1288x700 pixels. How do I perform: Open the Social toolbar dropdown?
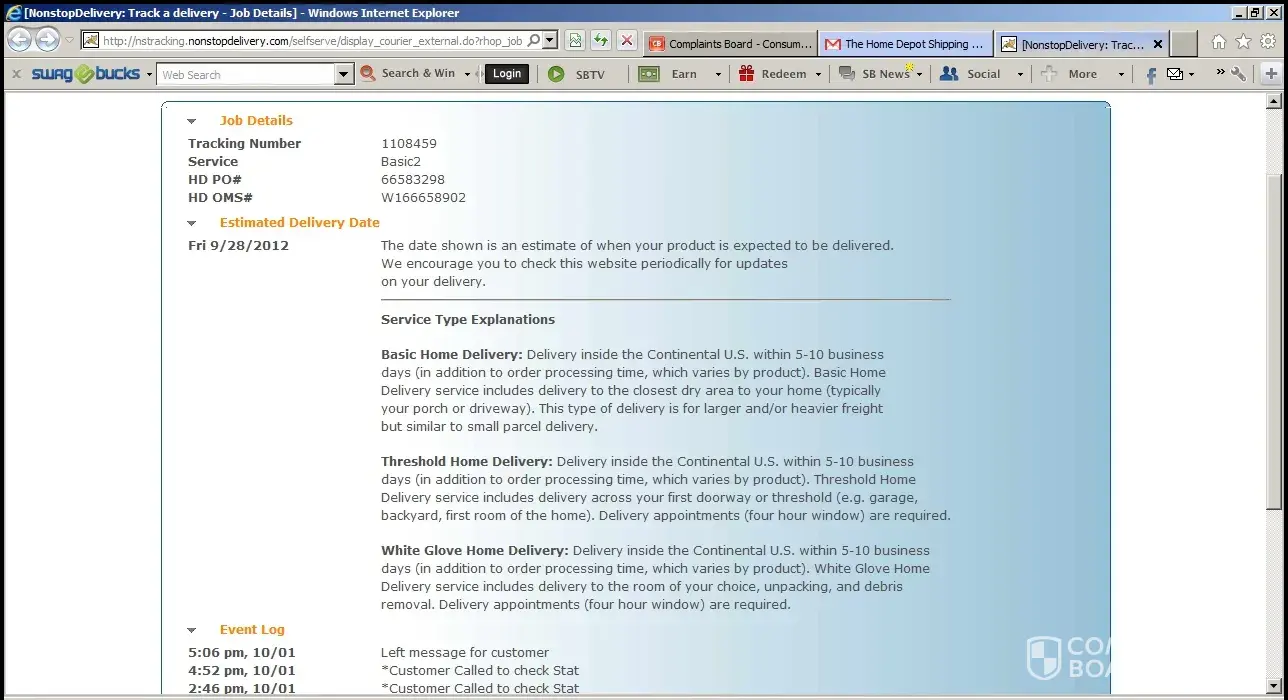point(1020,74)
